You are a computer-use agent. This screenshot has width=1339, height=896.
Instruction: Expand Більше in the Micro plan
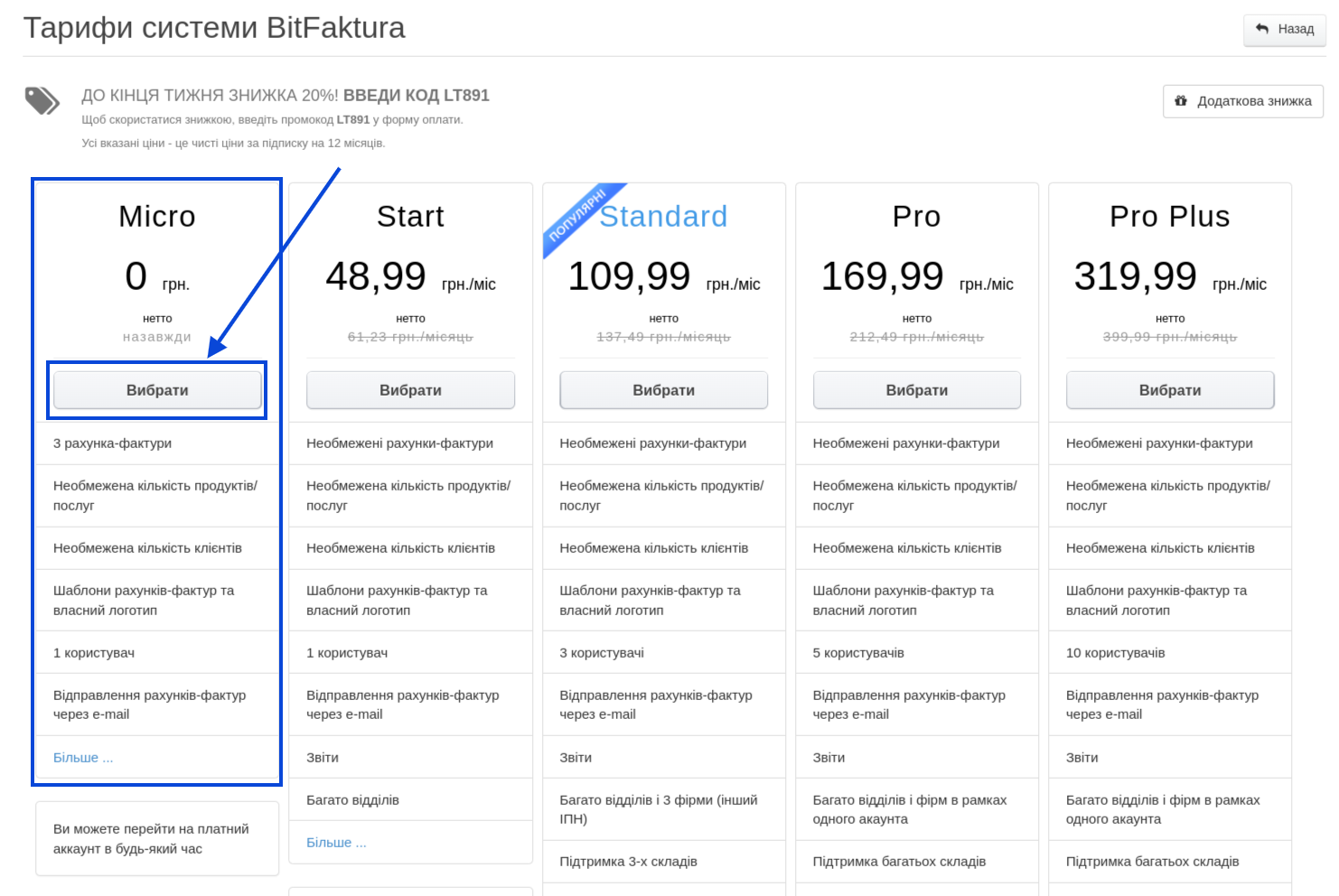tap(83, 758)
